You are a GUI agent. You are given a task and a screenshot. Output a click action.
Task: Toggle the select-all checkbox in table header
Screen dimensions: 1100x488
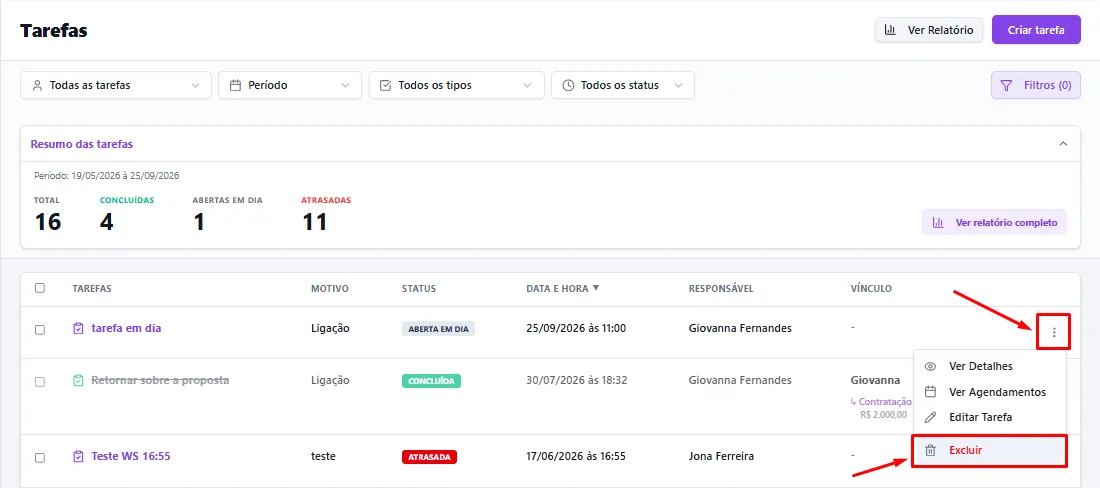(x=40, y=288)
